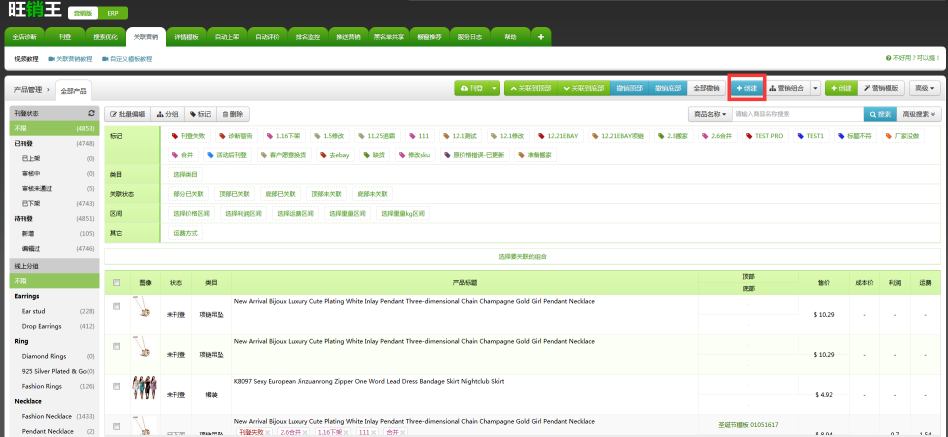Open the 服务日志 tab
This screenshot has width=948, height=437.
click(x=470, y=37)
